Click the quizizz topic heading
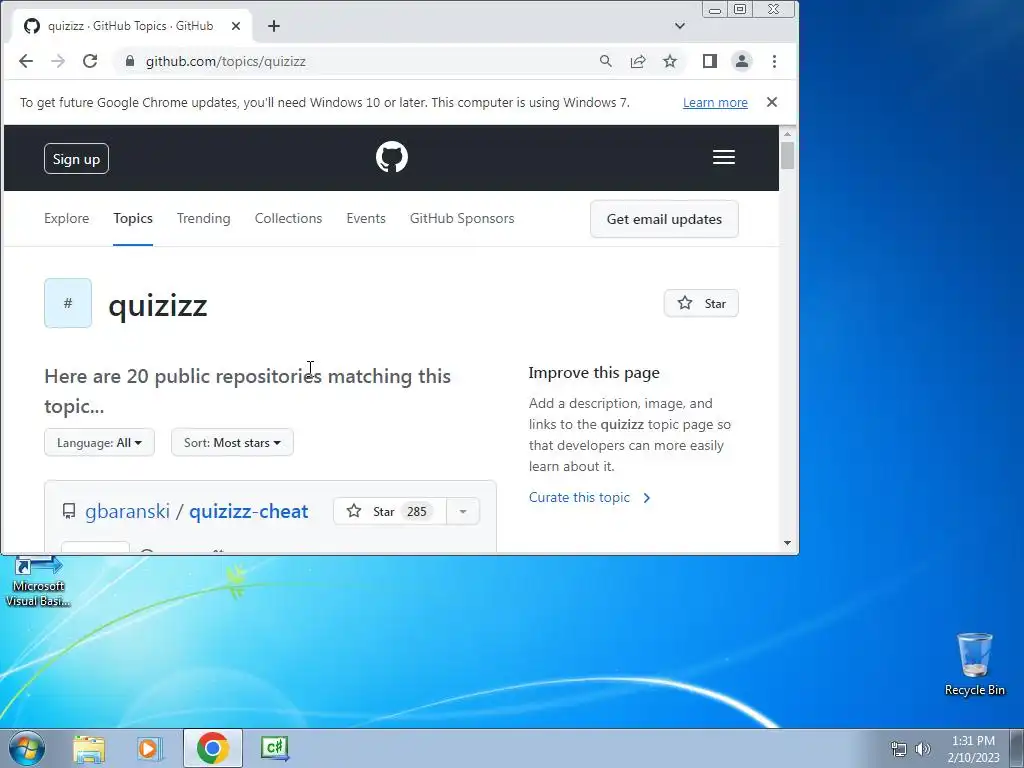This screenshot has height=768, width=1024. 158,305
